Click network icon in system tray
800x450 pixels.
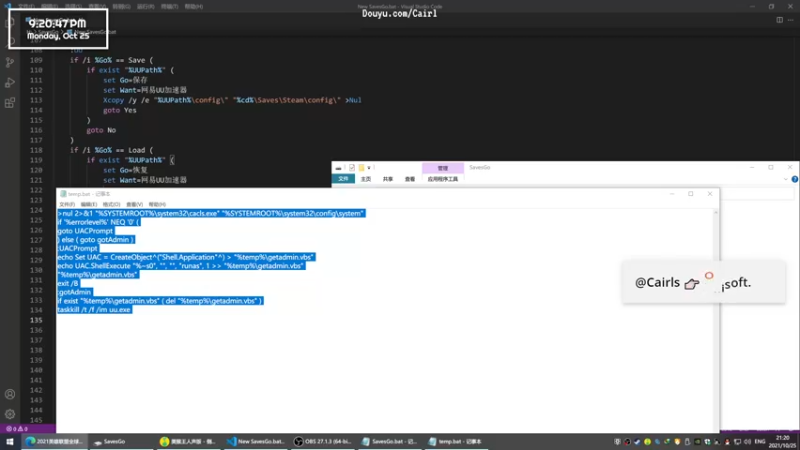coord(737,441)
